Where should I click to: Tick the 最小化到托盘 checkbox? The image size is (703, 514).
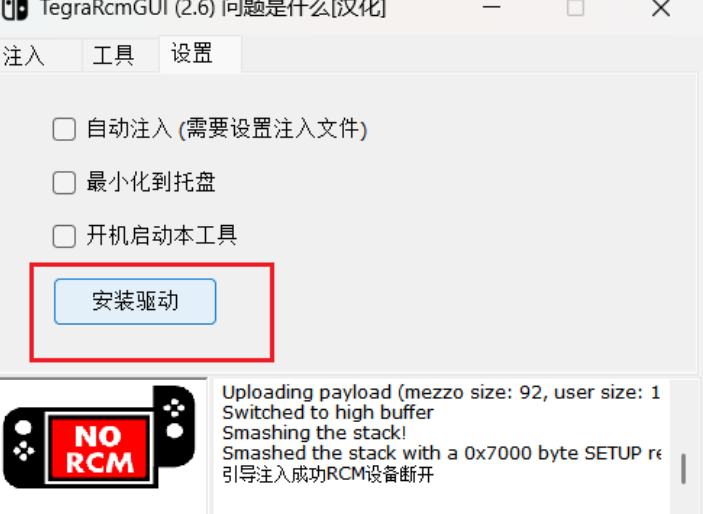[x=64, y=183]
